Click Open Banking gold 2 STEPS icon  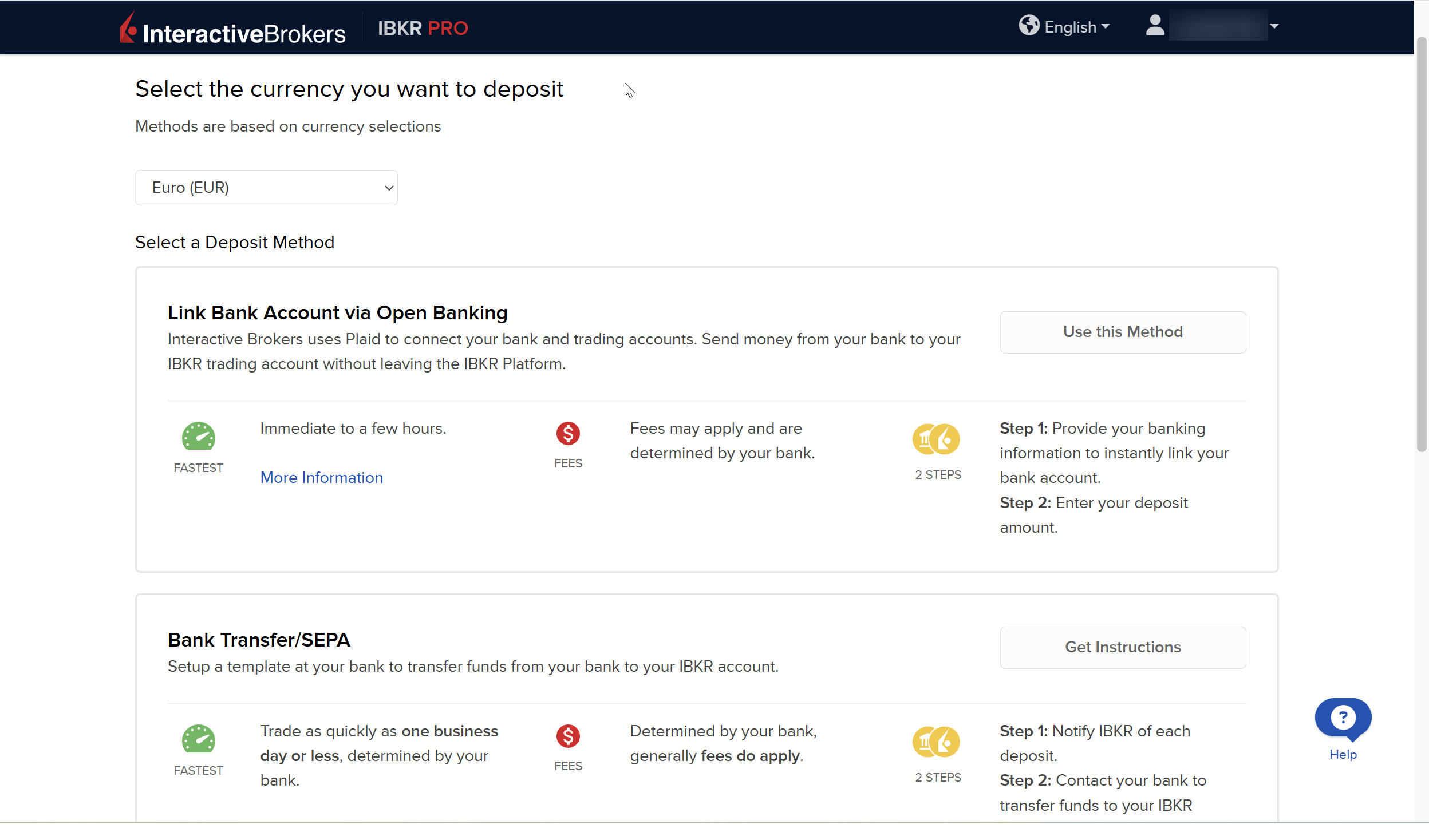[936, 439]
